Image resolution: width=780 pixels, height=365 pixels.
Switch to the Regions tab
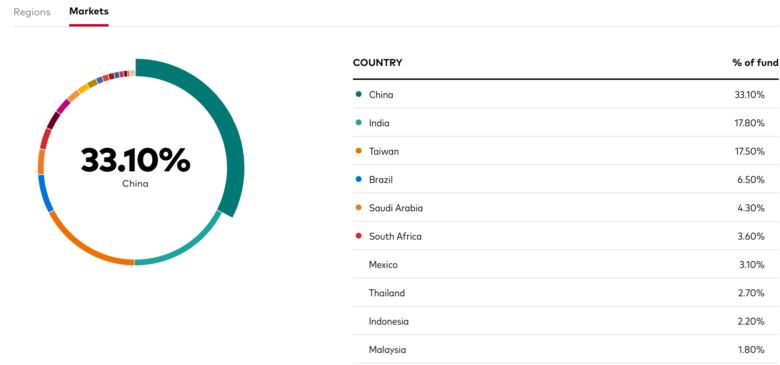[x=32, y=12]
